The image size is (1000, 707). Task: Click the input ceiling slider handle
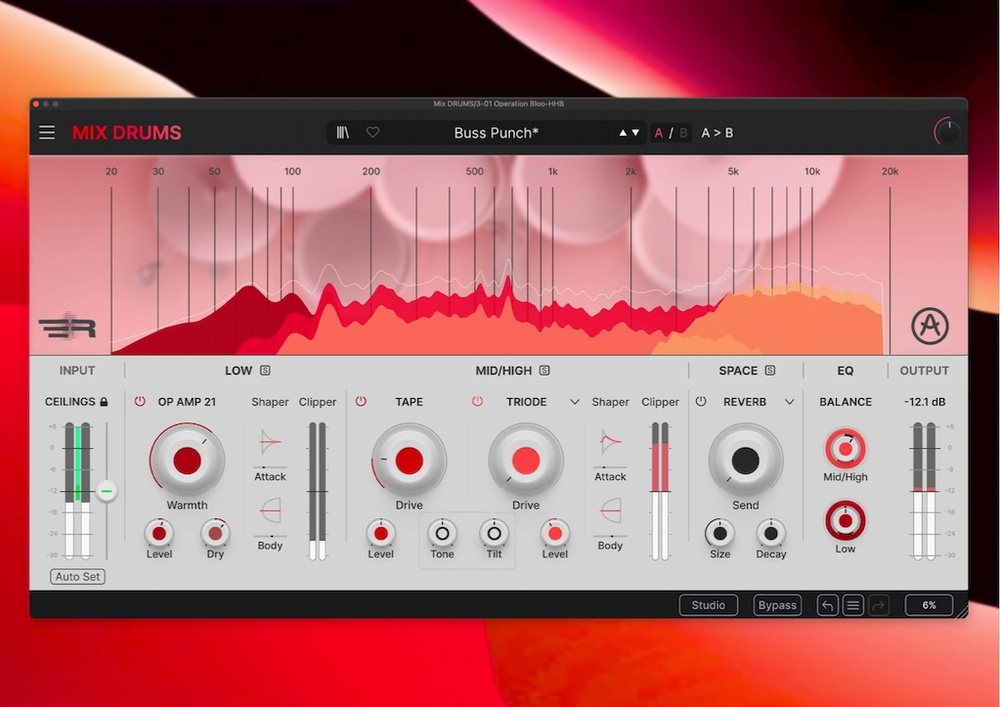(x=107, y=491)
